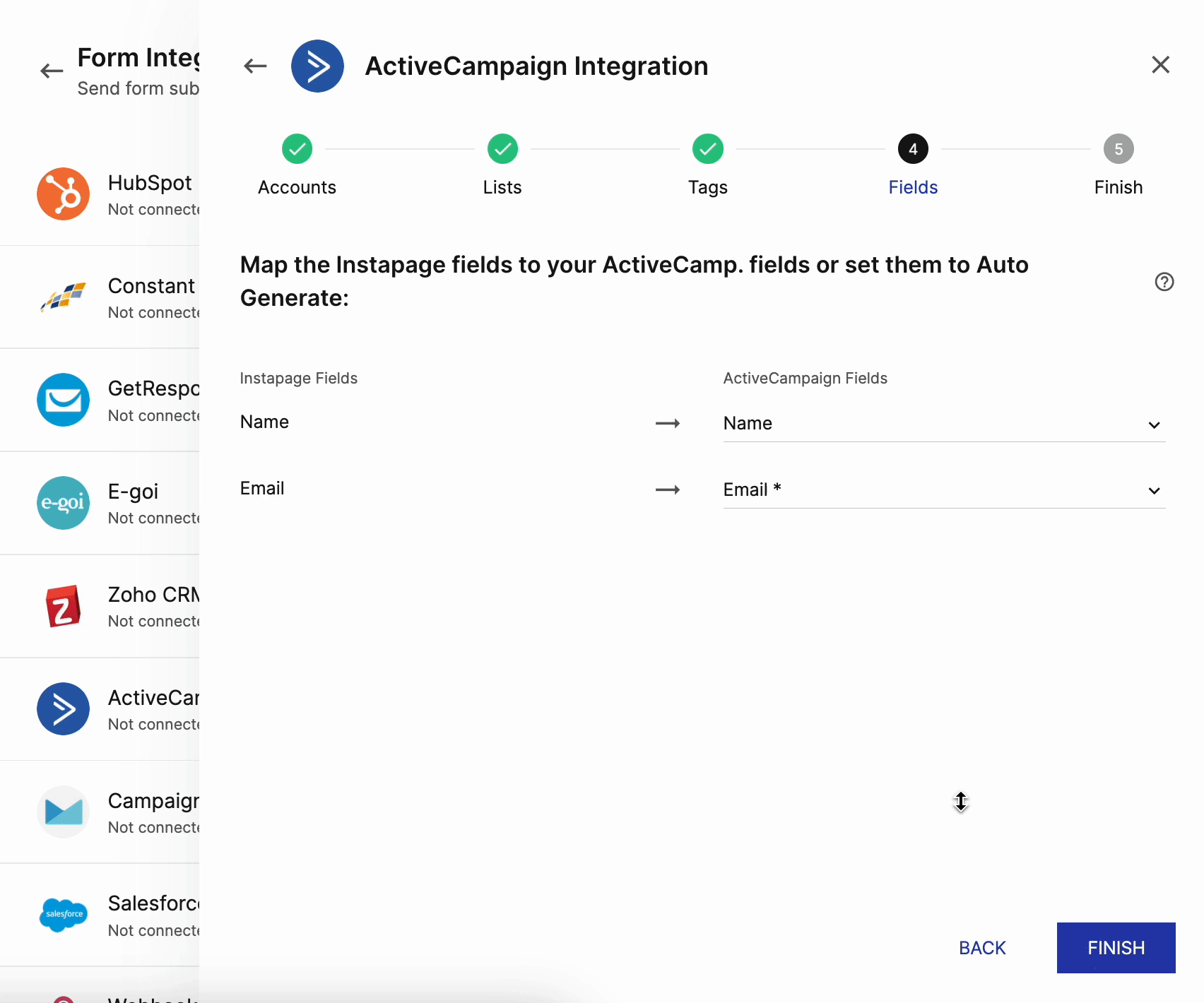This screenshot has width=1204, height=1003.
Task: Go back using the Form Integrations arrow
Action: tap(52, 71)
